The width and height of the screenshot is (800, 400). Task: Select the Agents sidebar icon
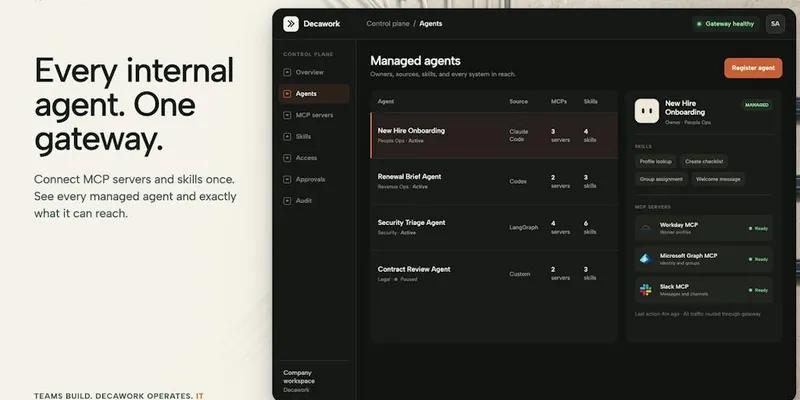click(x=287, y=94)
